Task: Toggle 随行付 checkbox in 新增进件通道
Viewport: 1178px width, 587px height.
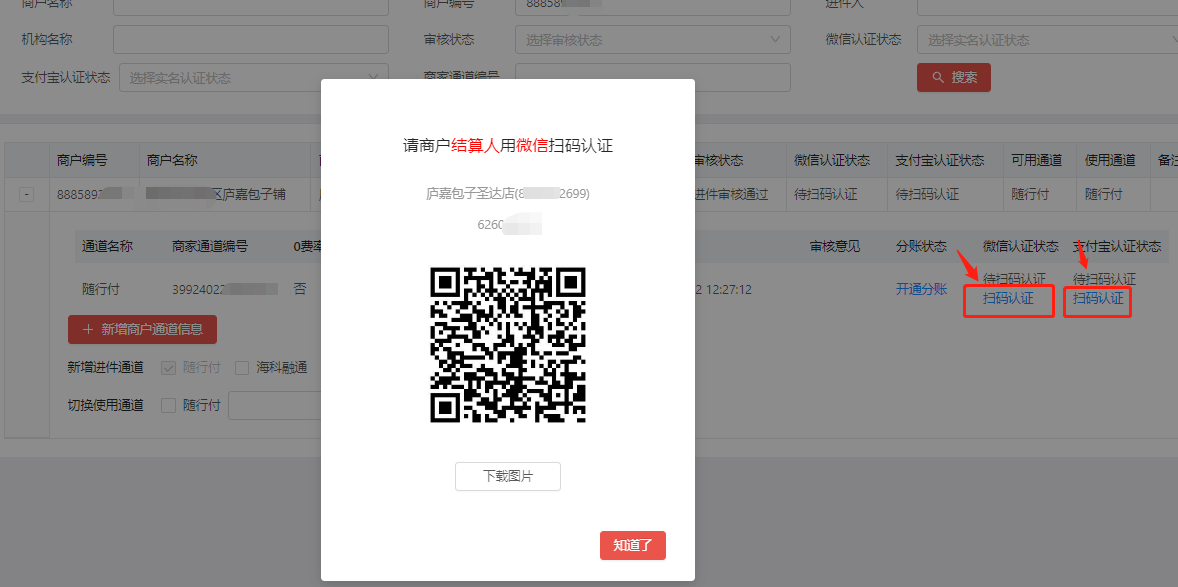Action: click(x=168, y=368)
